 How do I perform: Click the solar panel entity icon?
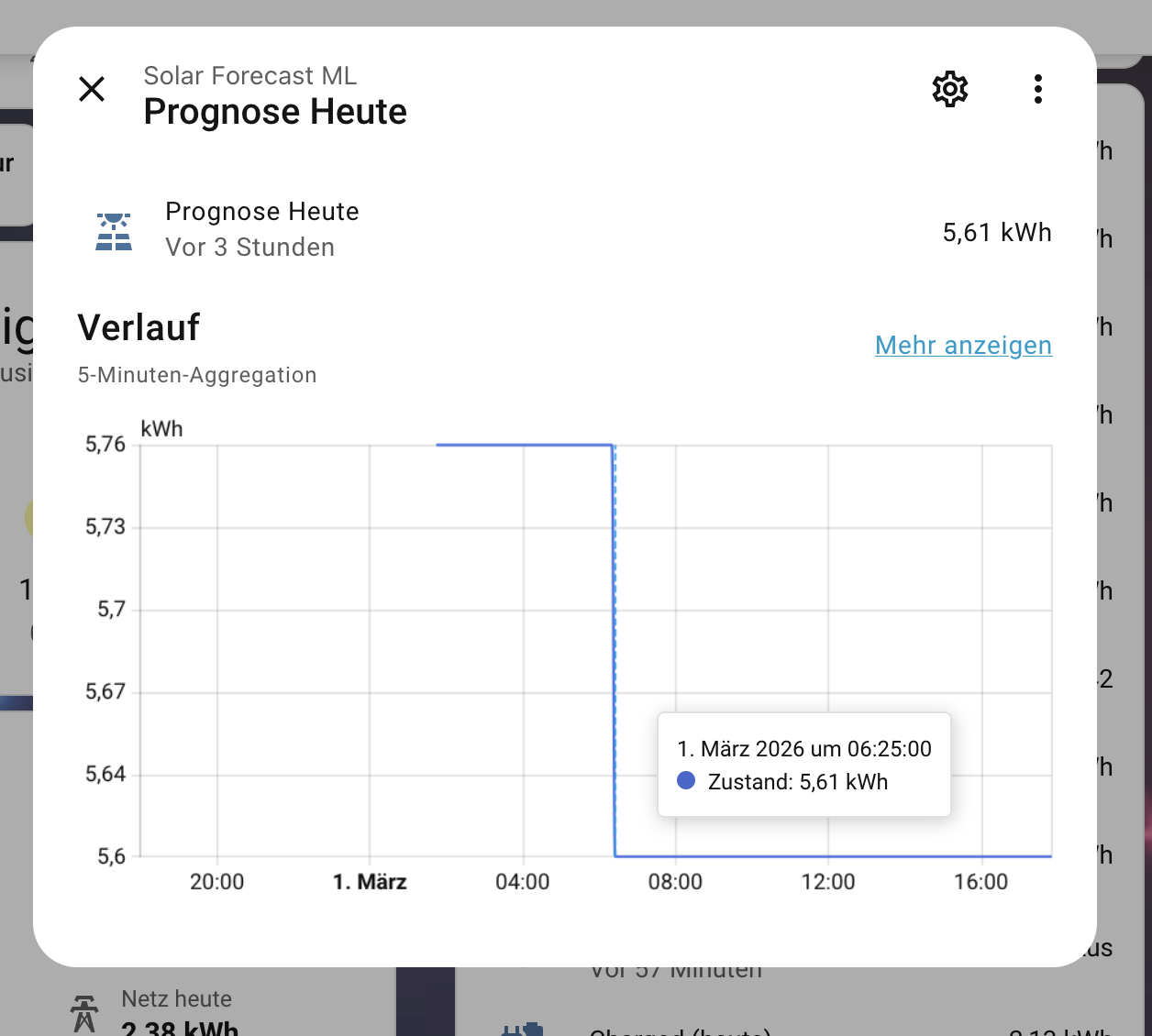(x=114, y=231)
